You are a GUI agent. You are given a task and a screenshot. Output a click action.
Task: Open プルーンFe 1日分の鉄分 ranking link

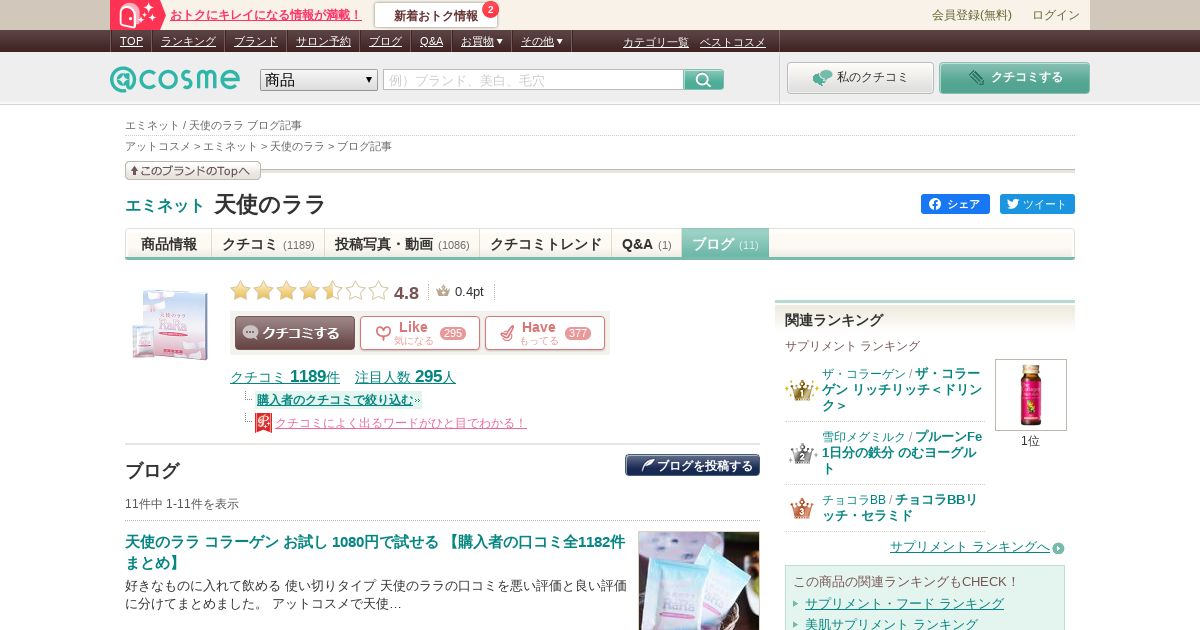coord(902,453)
